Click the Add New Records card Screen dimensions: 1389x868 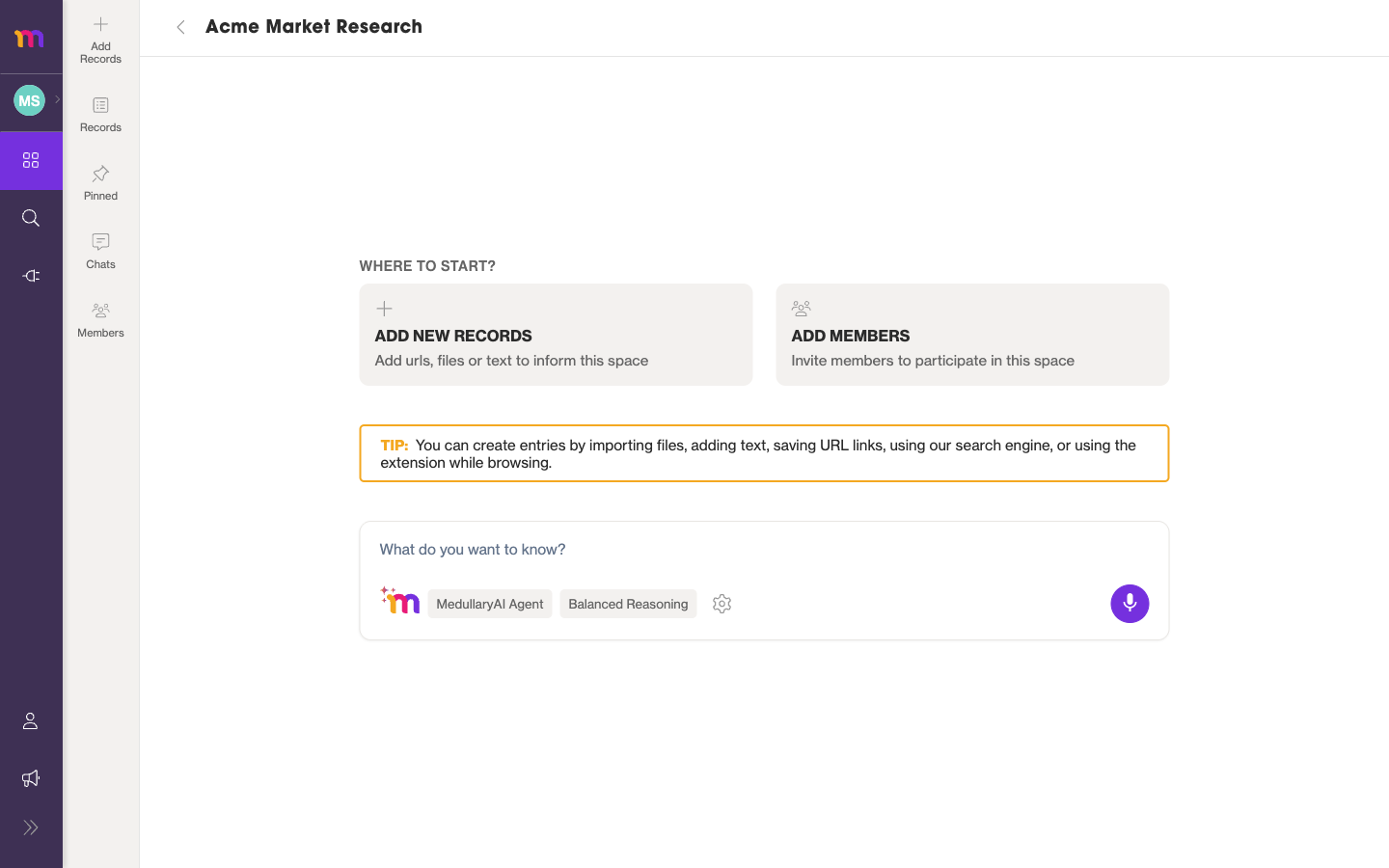click(x=556, y=335)
